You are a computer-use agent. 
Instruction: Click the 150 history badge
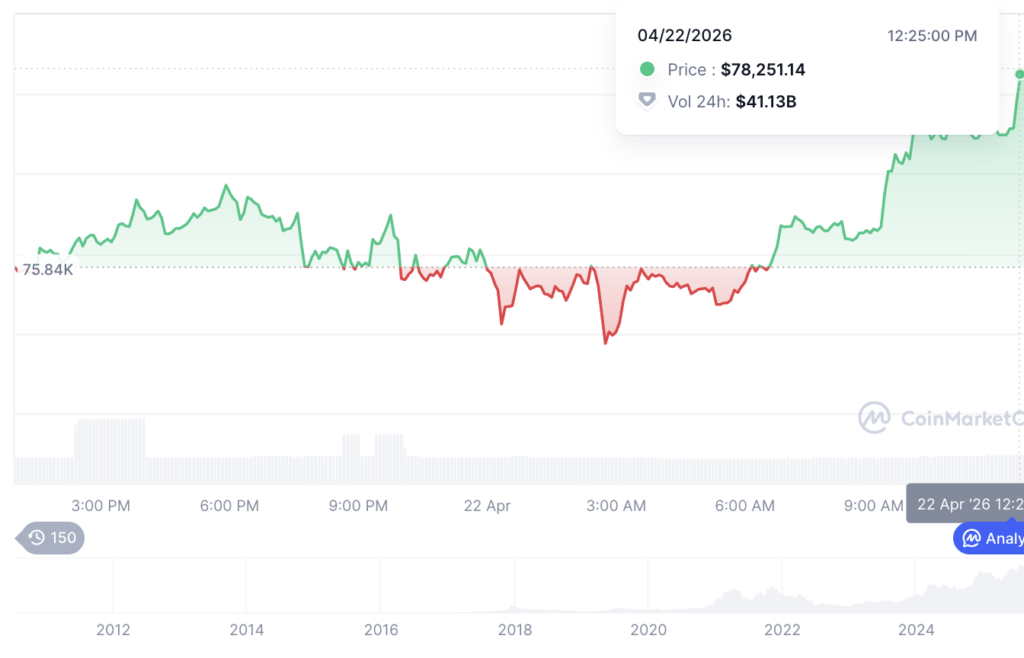click(x=51, y=538)
